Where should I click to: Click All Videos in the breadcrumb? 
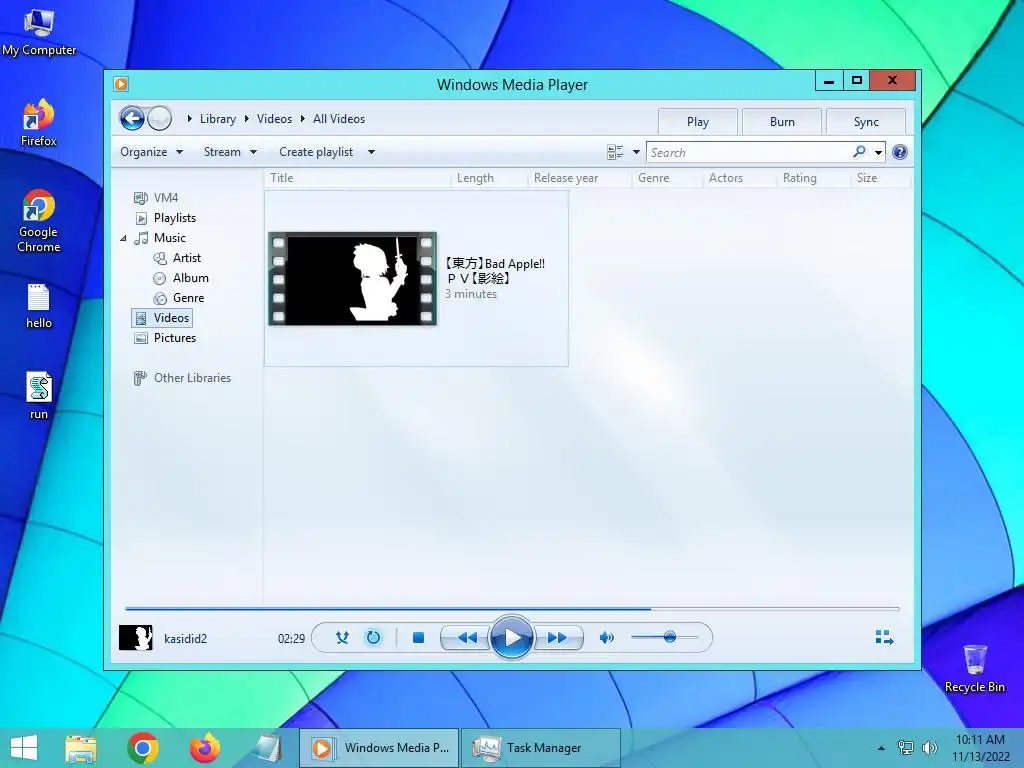tap(338, 119)
